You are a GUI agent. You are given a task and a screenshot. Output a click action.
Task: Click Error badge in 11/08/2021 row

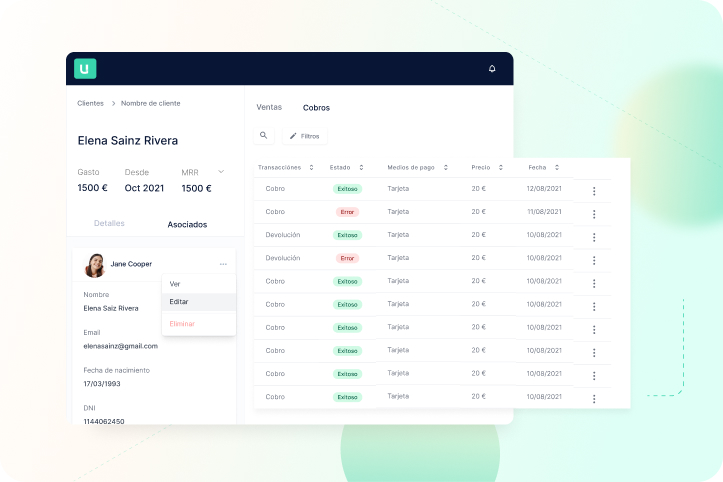[x=347, y=212]
